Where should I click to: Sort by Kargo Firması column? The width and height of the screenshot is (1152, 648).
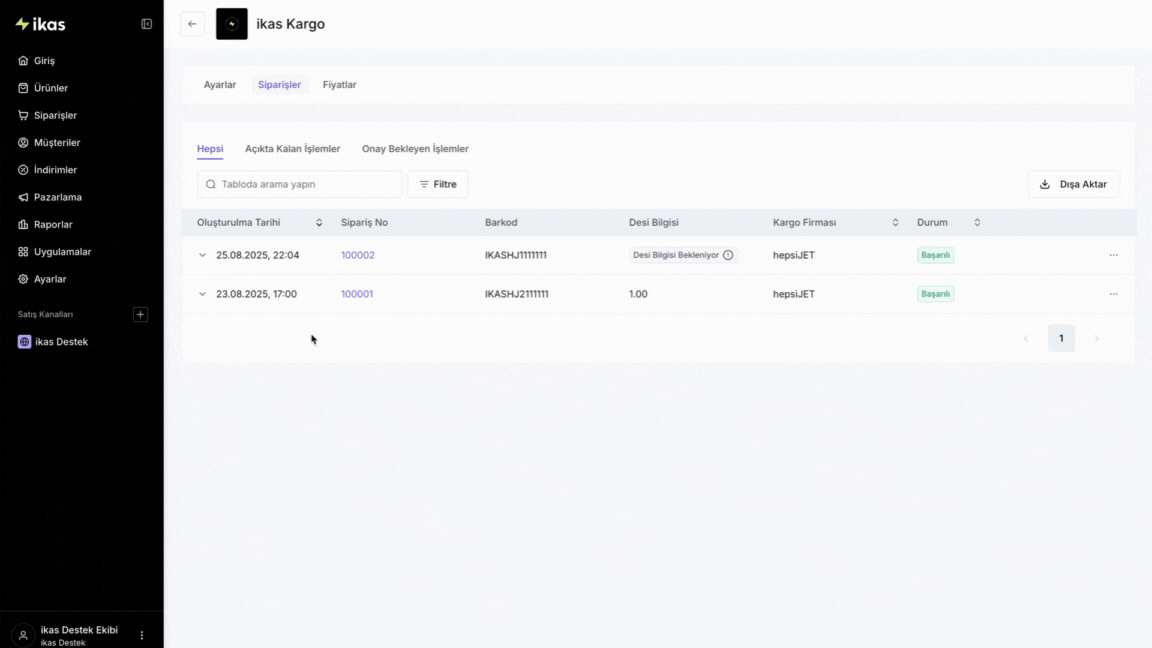tap(895, 222)
